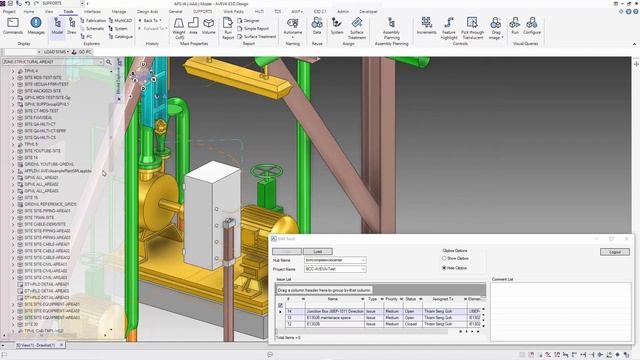The width and height of the screenshot is (640, 360).
Task: Click the Data reuse icon
Action: pos(317,26)
